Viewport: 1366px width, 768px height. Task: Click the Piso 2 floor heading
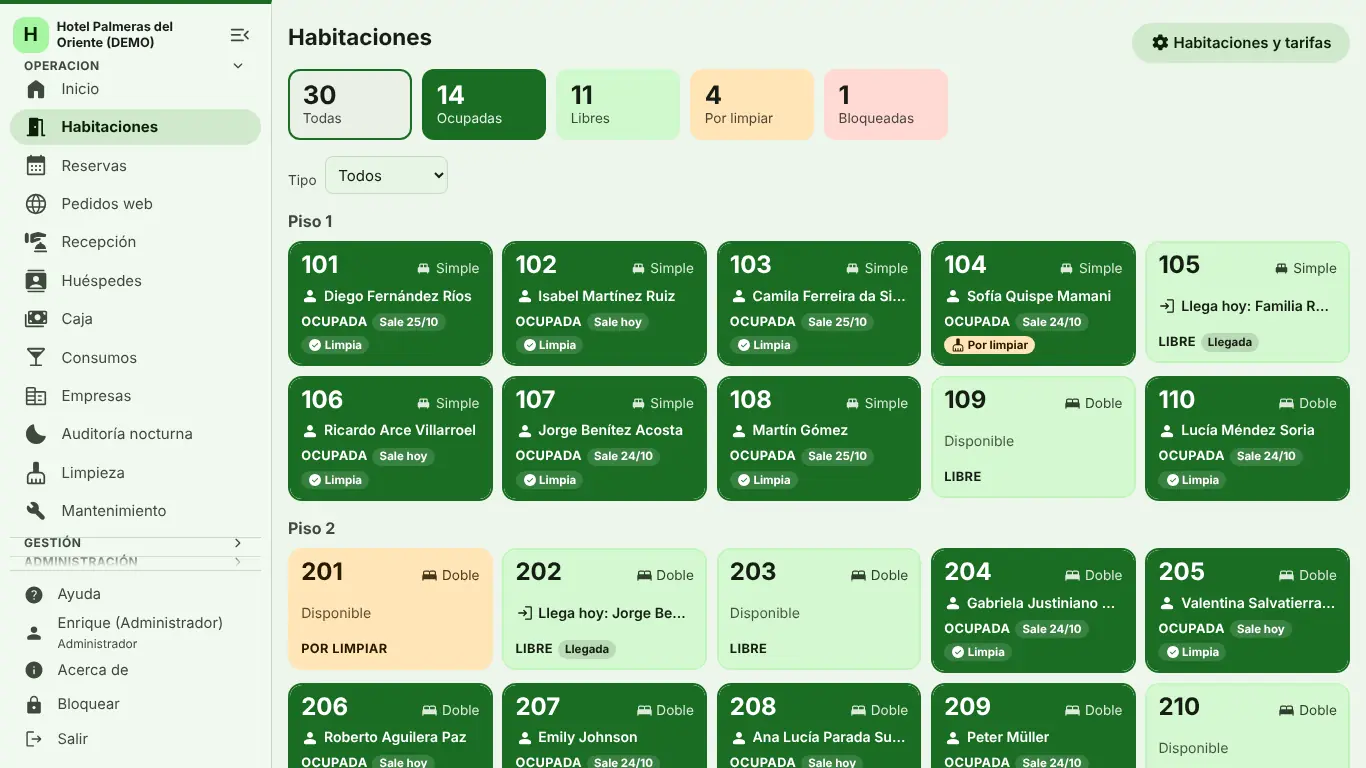click(312, 528)
